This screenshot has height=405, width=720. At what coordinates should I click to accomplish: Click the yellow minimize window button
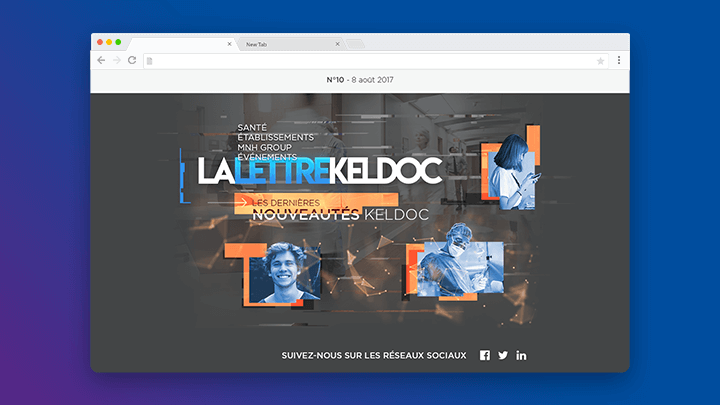click(x=109, y=42)
